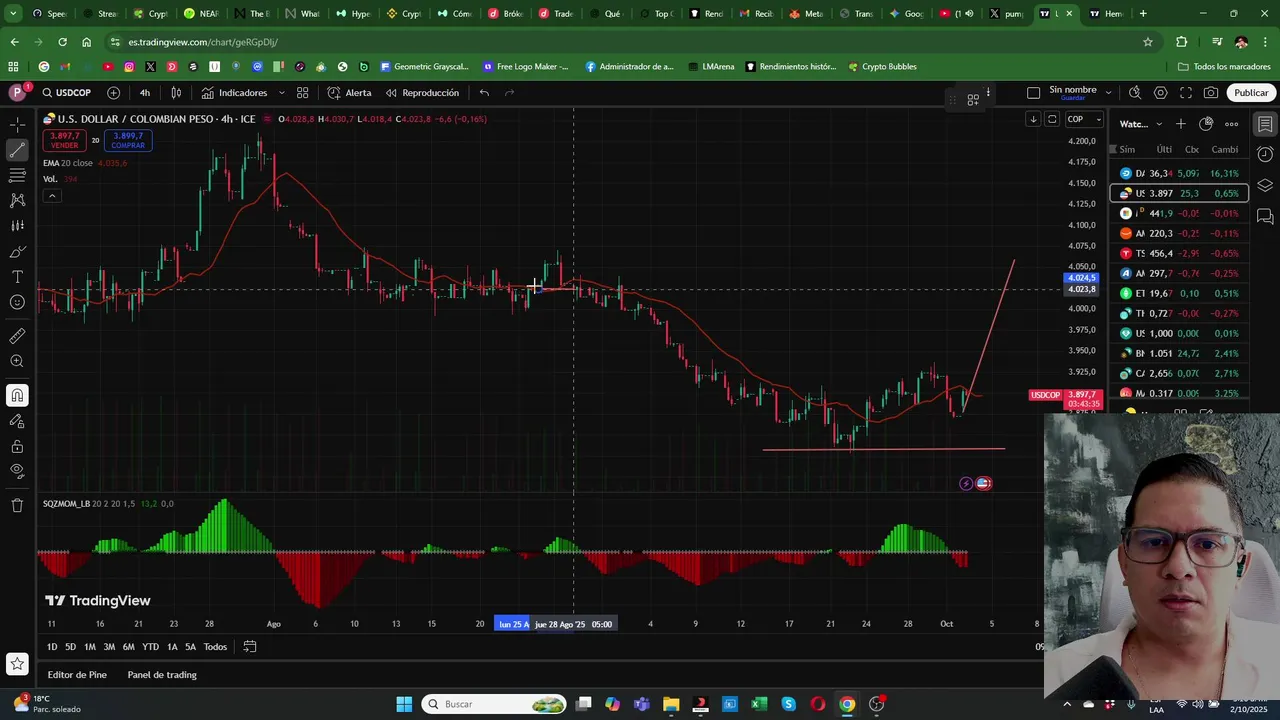Open the USDCOP symbol search
The width and height of the screenshot is (1280, 720).
pos(66,93)
